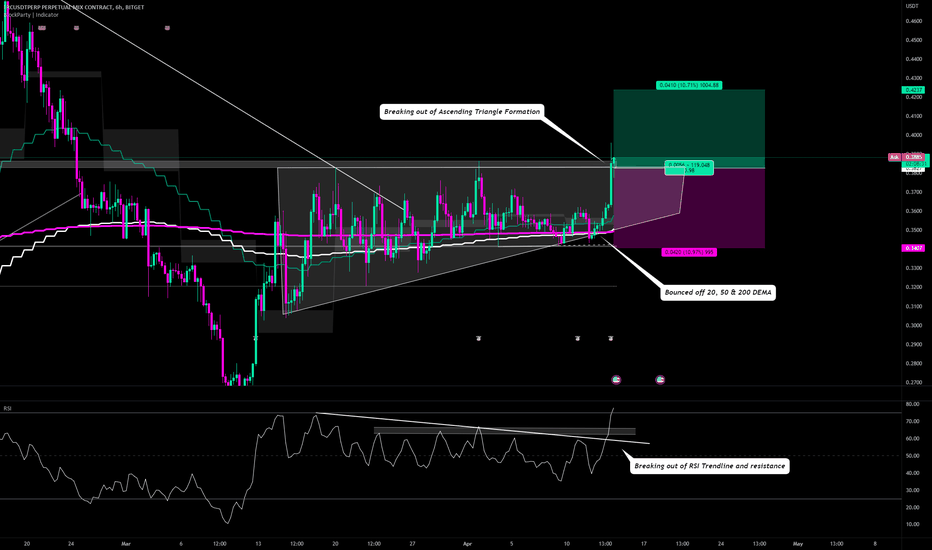The height and width of the screenshot is (550, 932).
Task: Click the magenta stop-loss price label on the axis
Action: point(913,248)
